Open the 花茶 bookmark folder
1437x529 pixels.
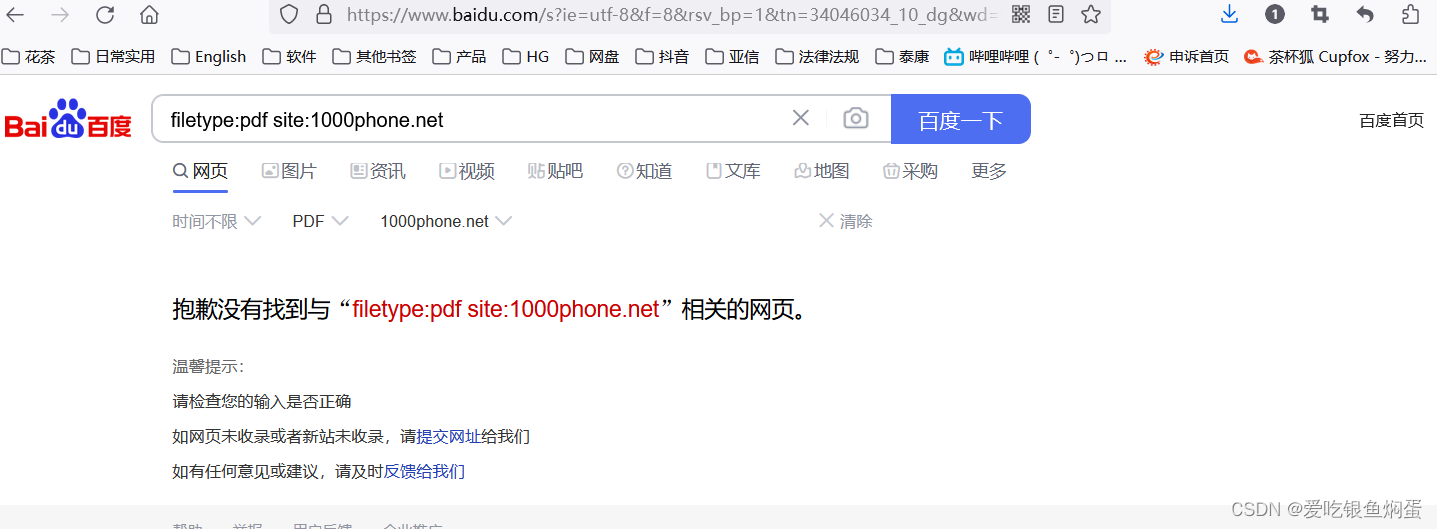(29, 56)
